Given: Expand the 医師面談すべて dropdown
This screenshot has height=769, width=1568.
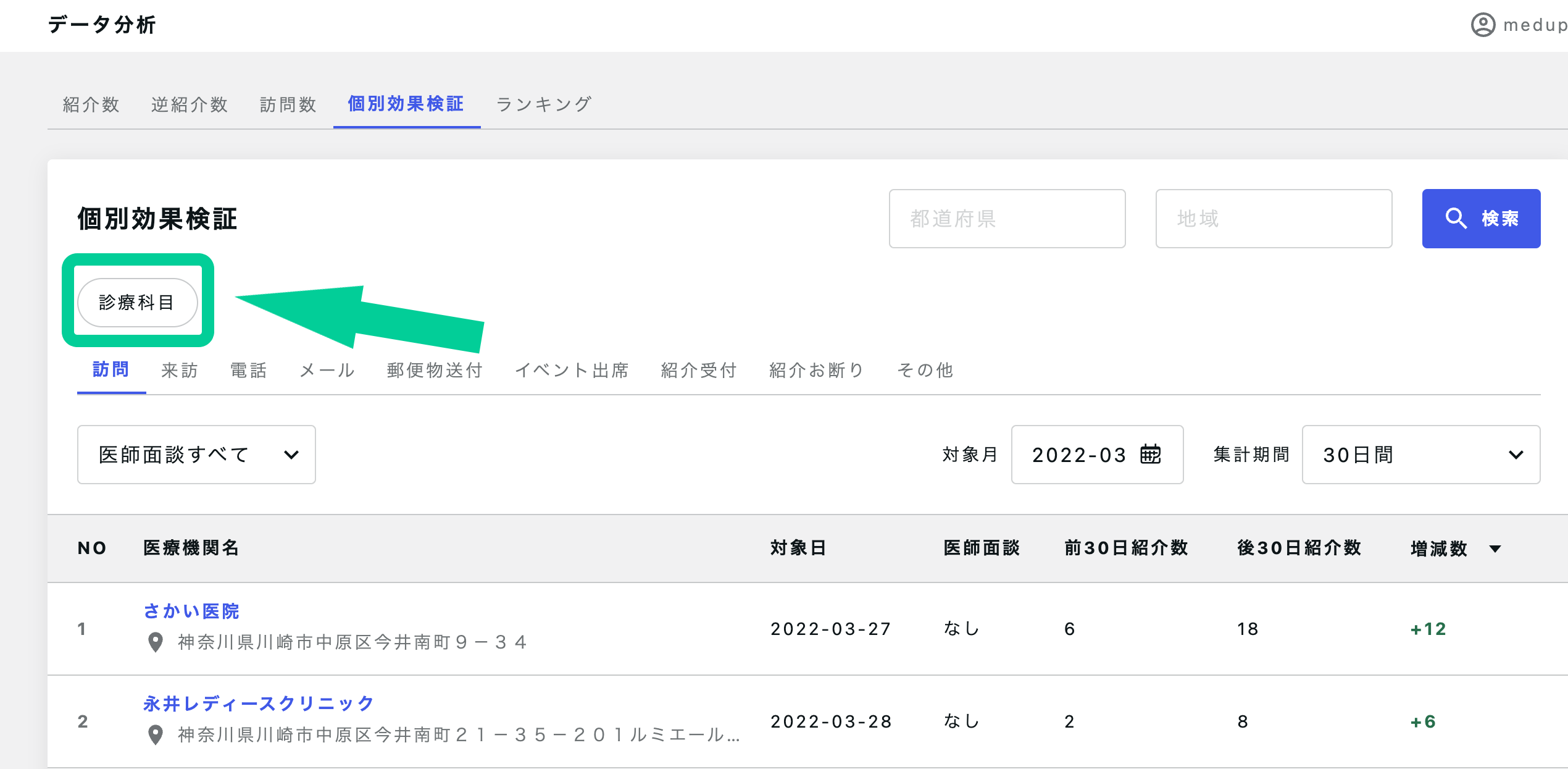Looking at the screenshot, I should pos(196,455).
